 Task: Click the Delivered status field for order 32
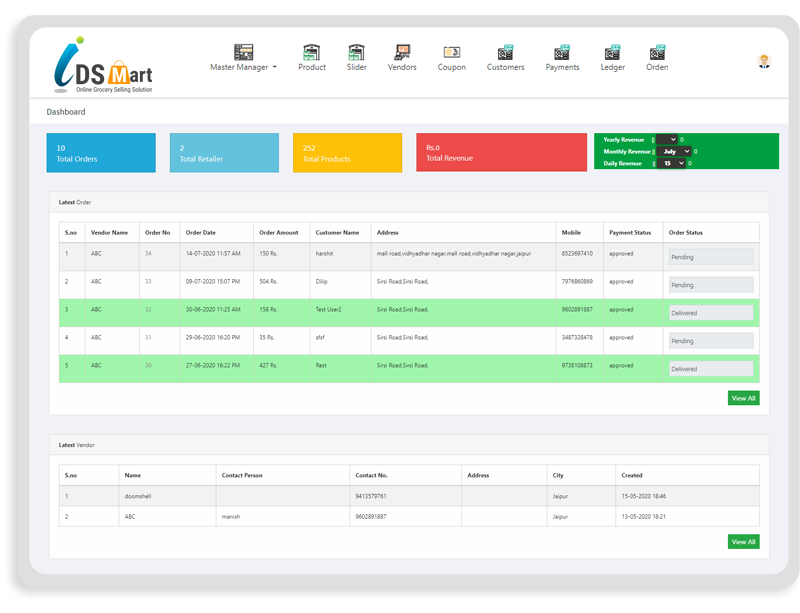point(710,312)
